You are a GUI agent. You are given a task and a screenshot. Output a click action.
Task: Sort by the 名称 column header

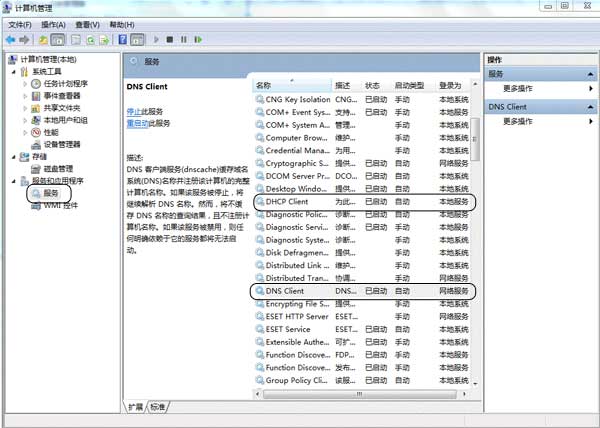pyautogui.click(x=290, y=85)
